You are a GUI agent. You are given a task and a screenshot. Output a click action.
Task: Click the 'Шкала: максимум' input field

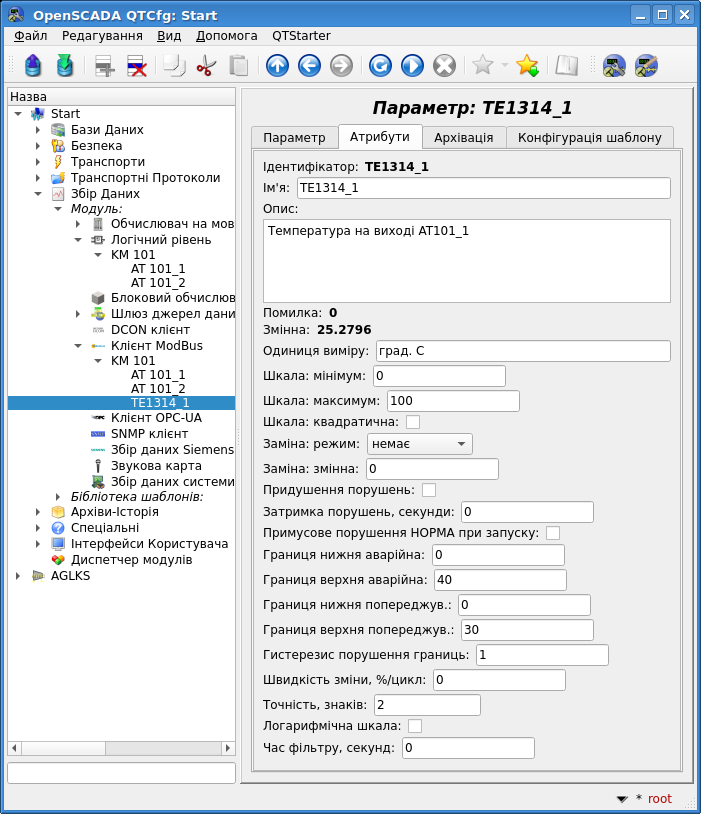click(453, 401)
